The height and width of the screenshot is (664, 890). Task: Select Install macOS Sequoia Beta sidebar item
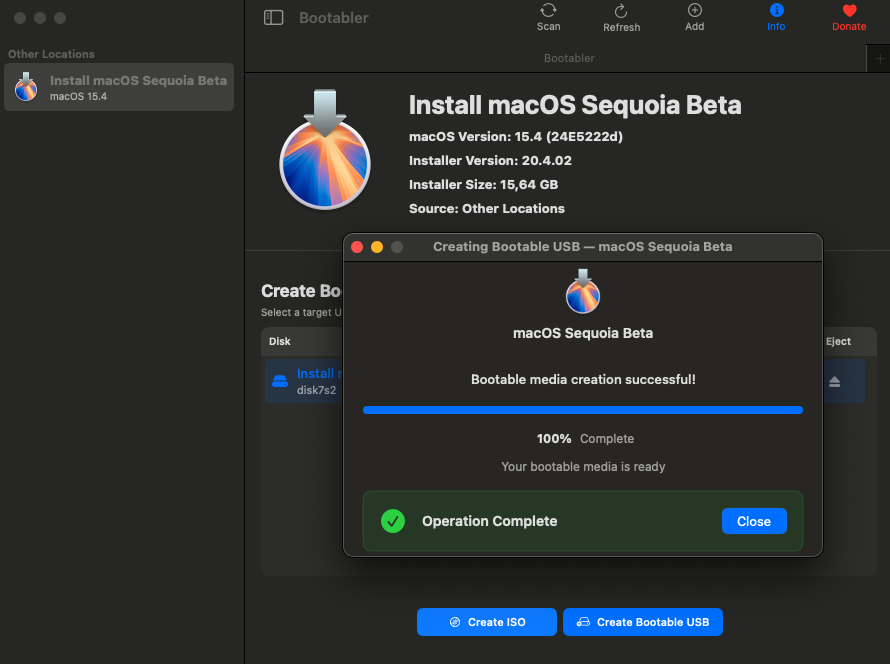pyautogui.click(x=119, y=87)
